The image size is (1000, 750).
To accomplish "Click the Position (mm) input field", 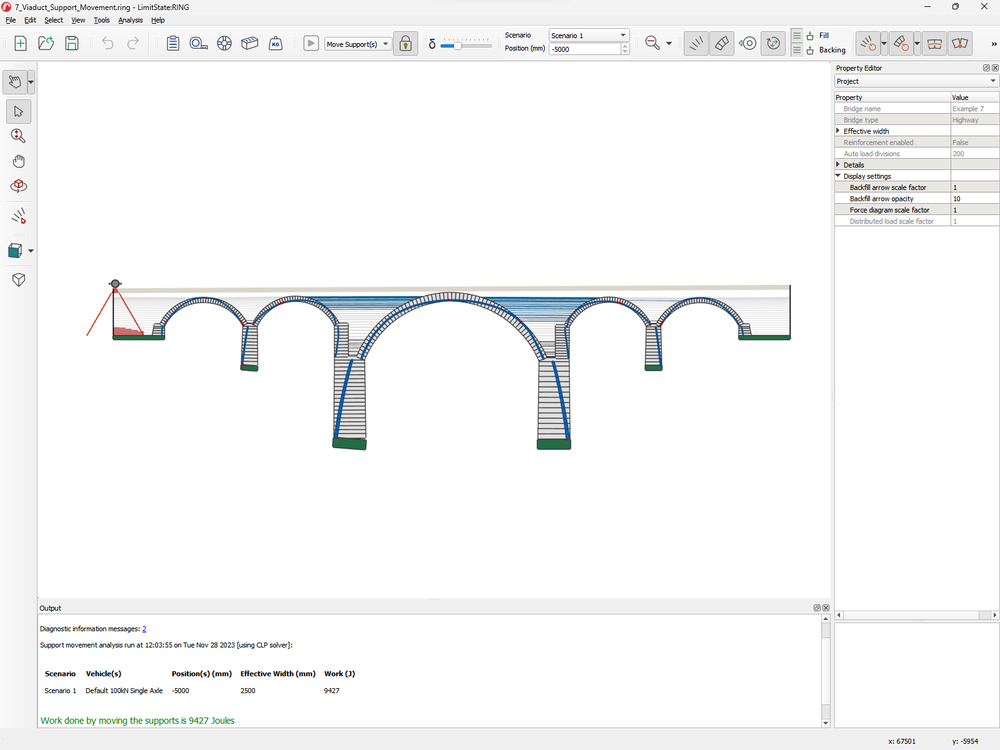I will coord(584,49).
